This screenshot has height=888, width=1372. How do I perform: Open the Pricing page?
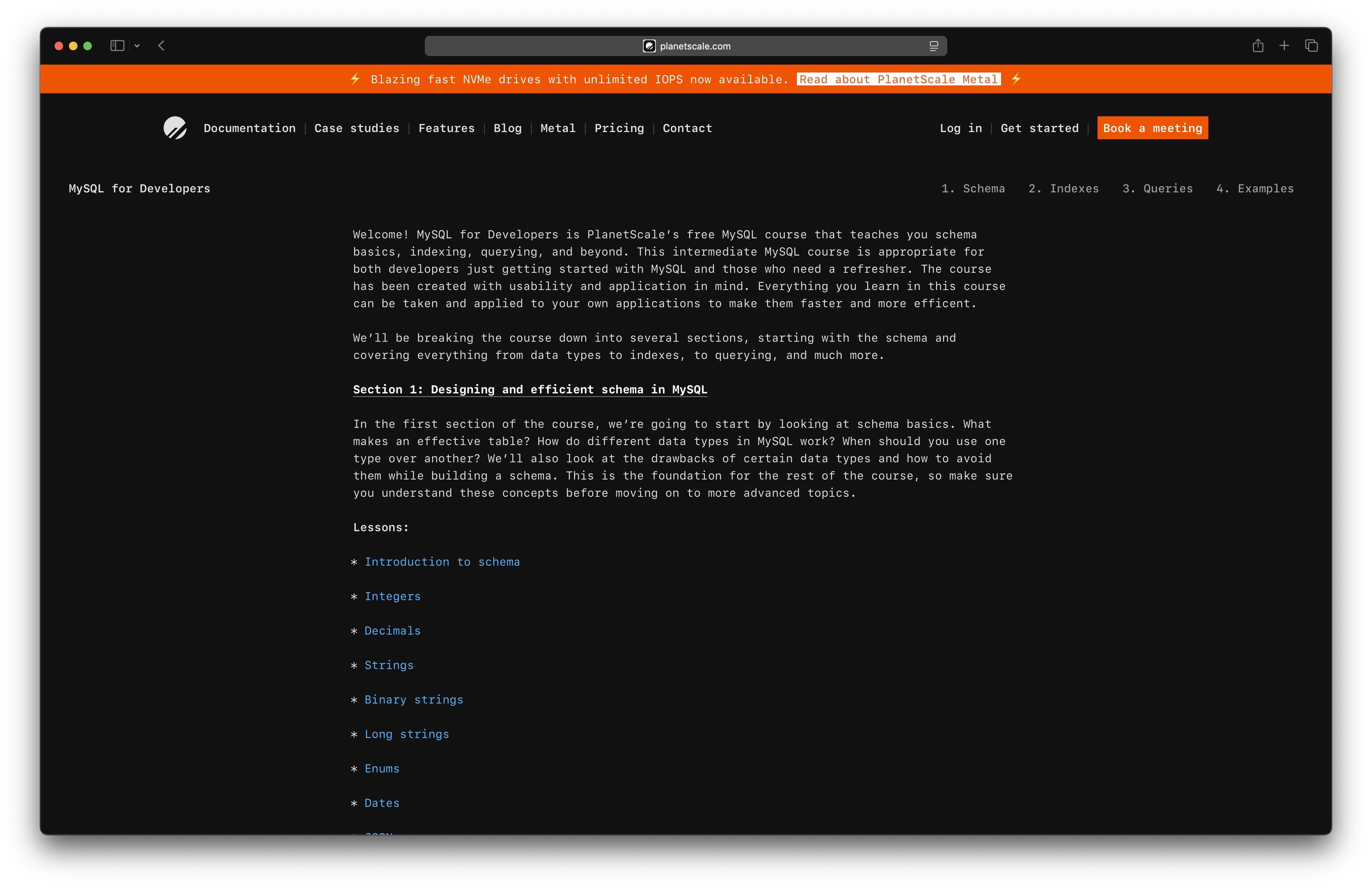coord(619,128)
